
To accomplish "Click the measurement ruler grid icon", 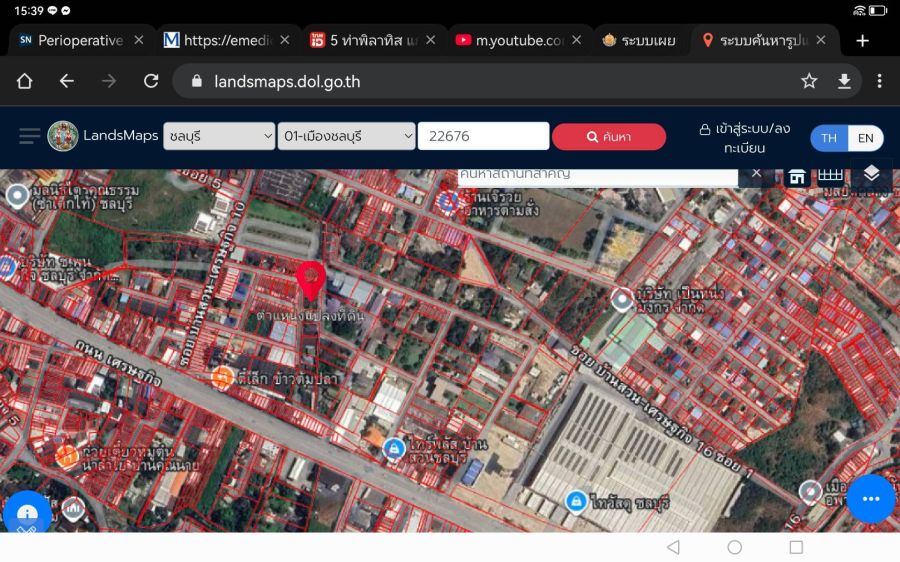I will coord(831,176).
